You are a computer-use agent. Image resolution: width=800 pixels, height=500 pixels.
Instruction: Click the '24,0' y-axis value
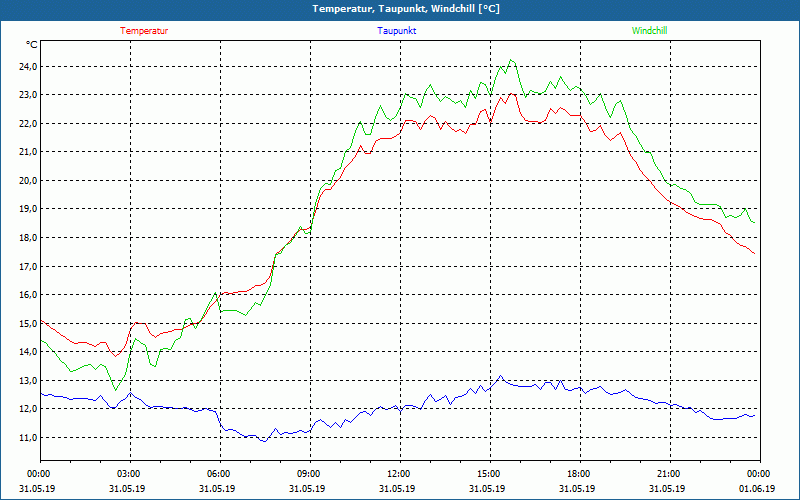tap(28, 66)
